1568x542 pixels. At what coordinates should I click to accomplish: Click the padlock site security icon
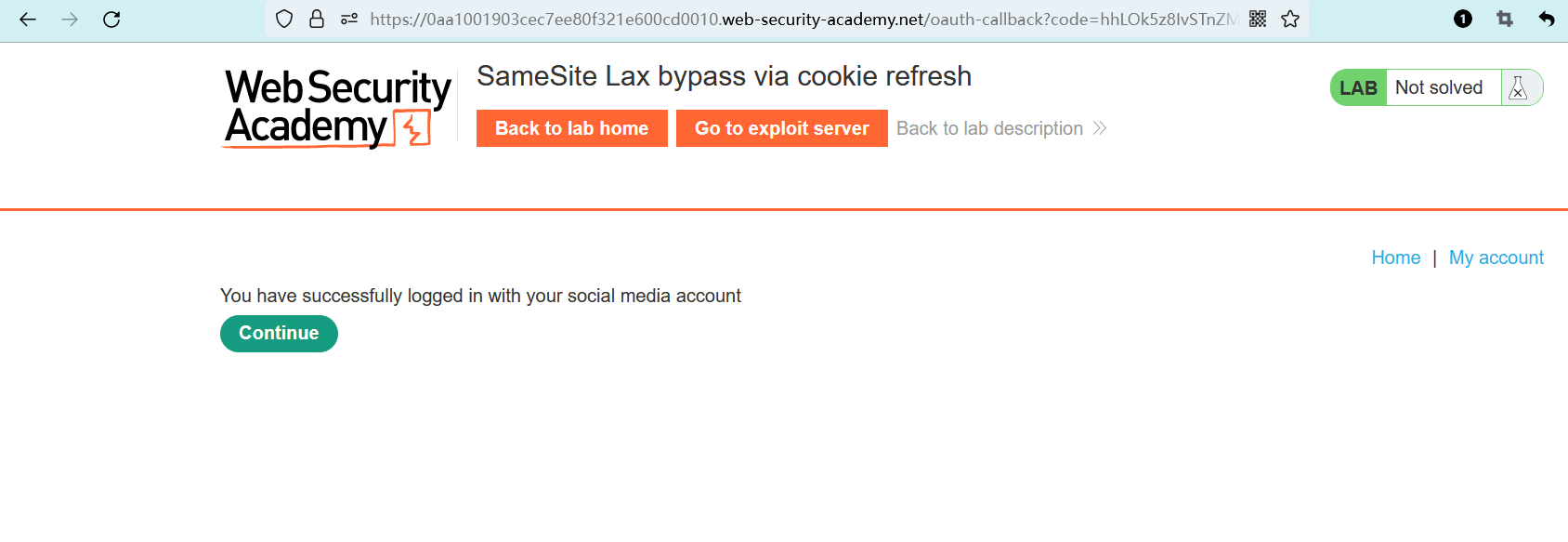coord(317,19)
